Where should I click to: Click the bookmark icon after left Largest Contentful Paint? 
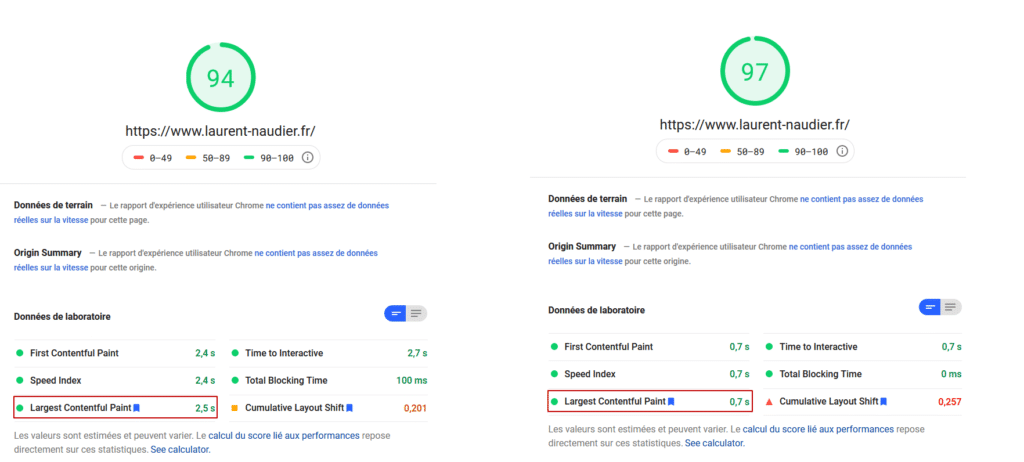[x=137, y=408]
